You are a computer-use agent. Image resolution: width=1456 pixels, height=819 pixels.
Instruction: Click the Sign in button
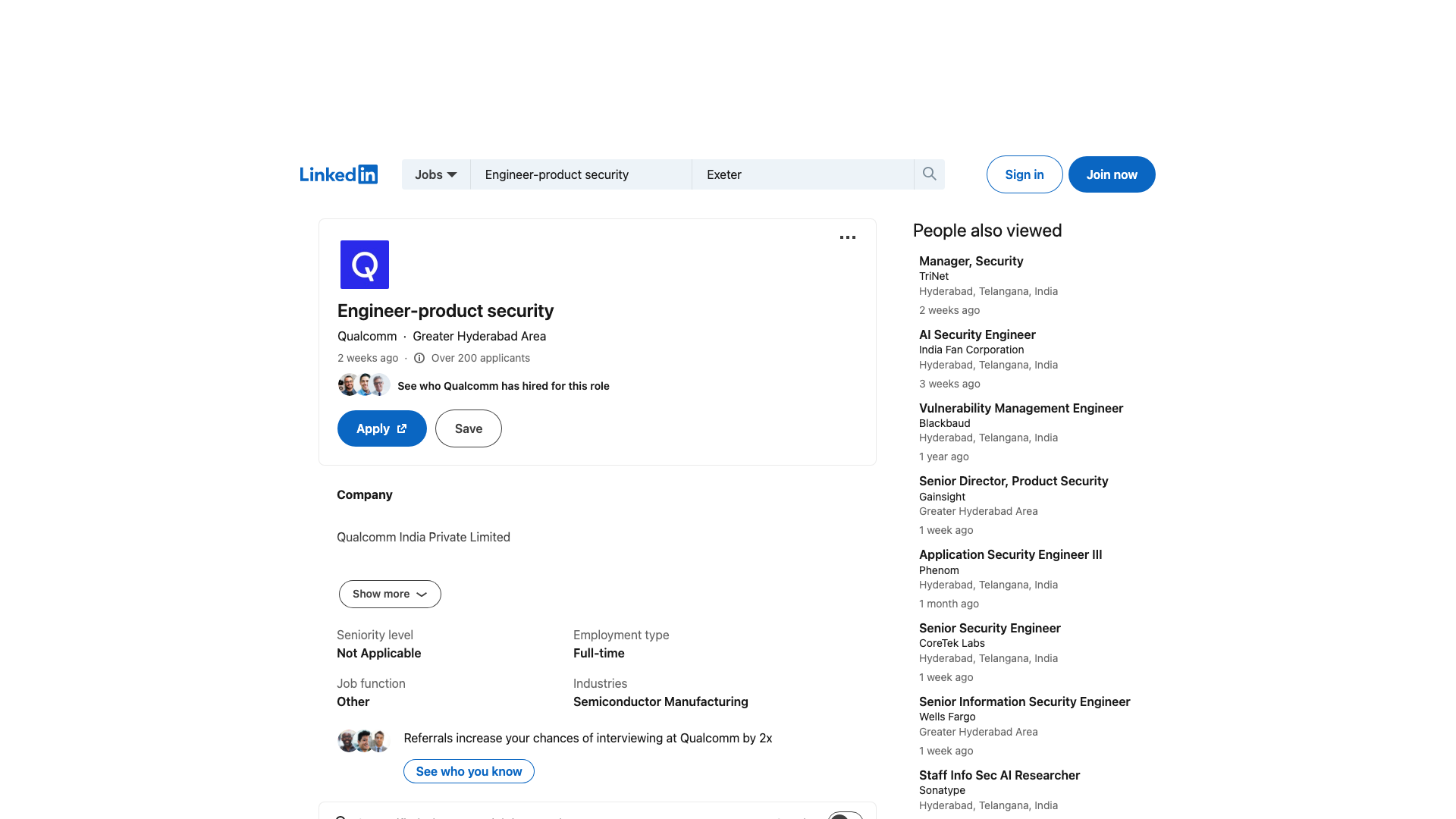point(1025,174)
